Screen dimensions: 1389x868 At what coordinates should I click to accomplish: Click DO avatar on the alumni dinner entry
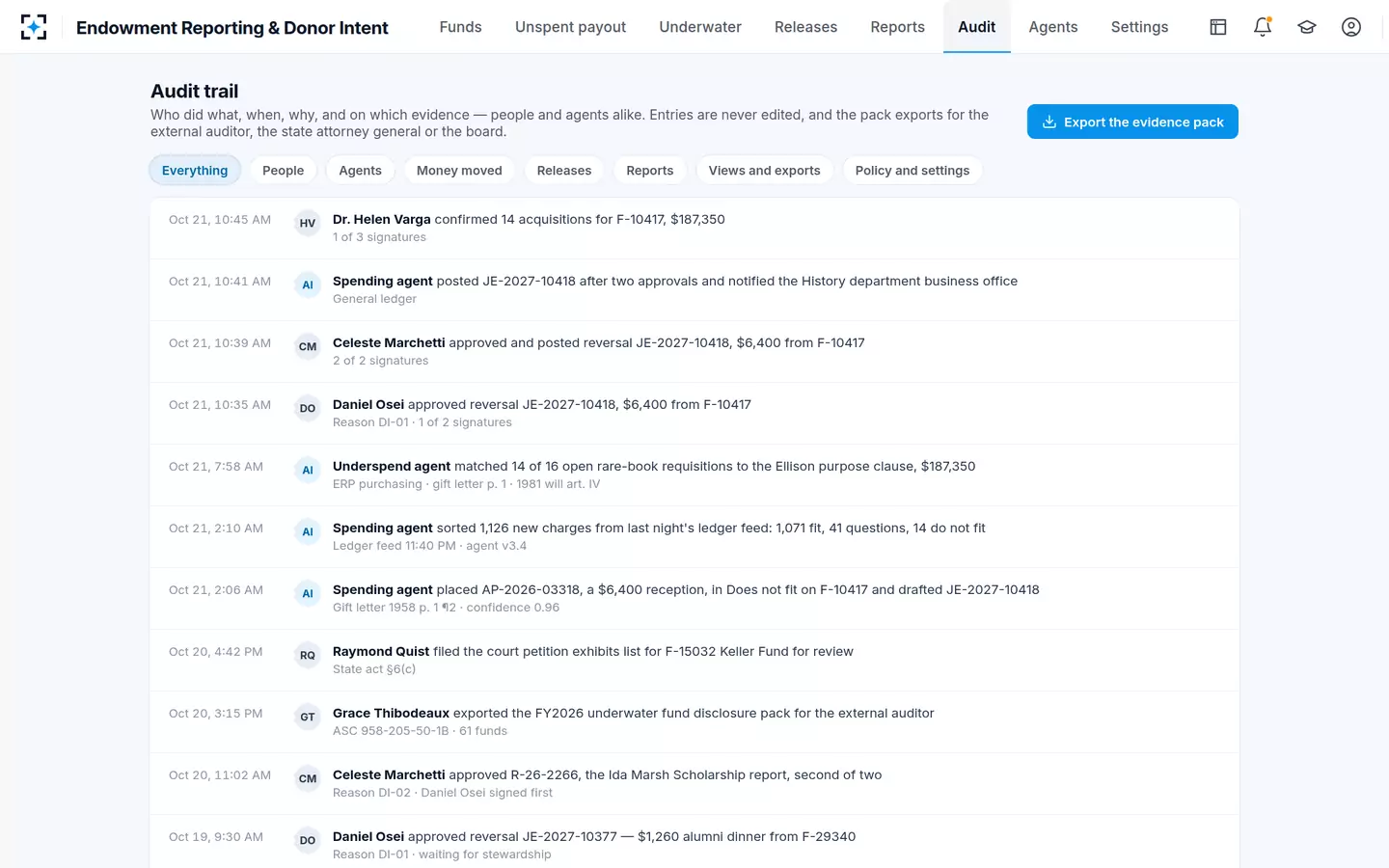[308, 840]
